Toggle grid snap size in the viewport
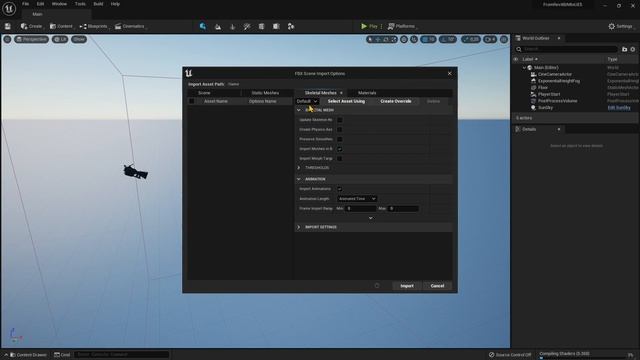640x360 pixels. tap(429, 39)
